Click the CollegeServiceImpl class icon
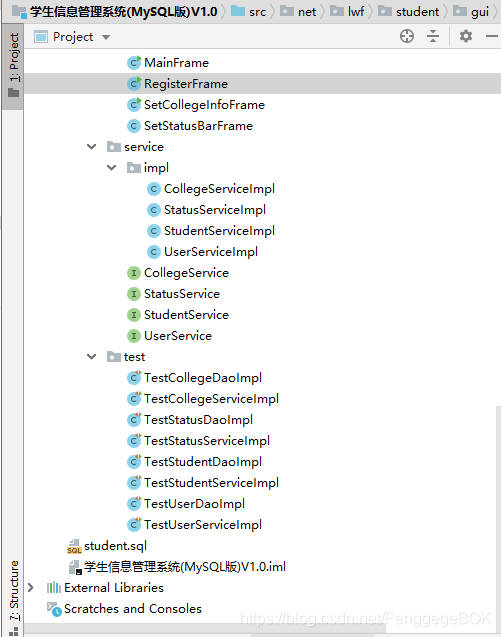The height and width of the screenshot is (637, 501). [x=154, y=189]
